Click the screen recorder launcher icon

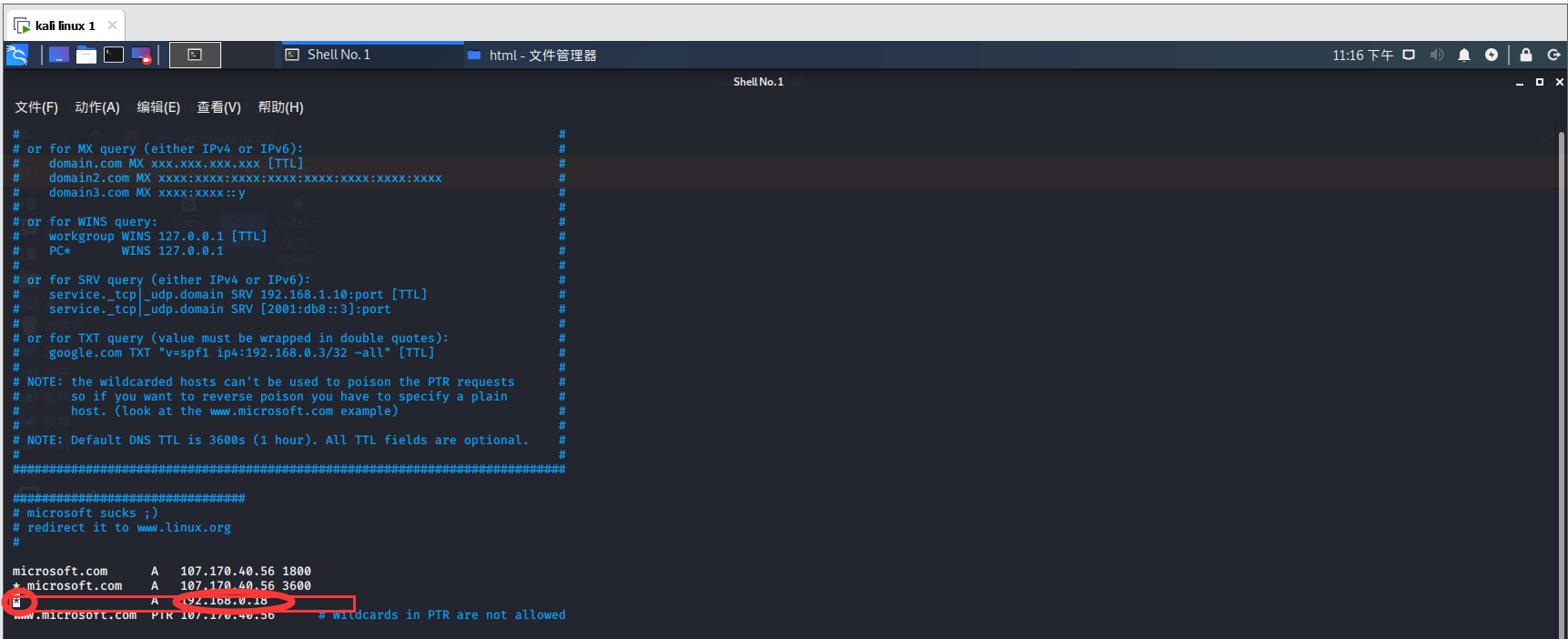click(141, 56)
